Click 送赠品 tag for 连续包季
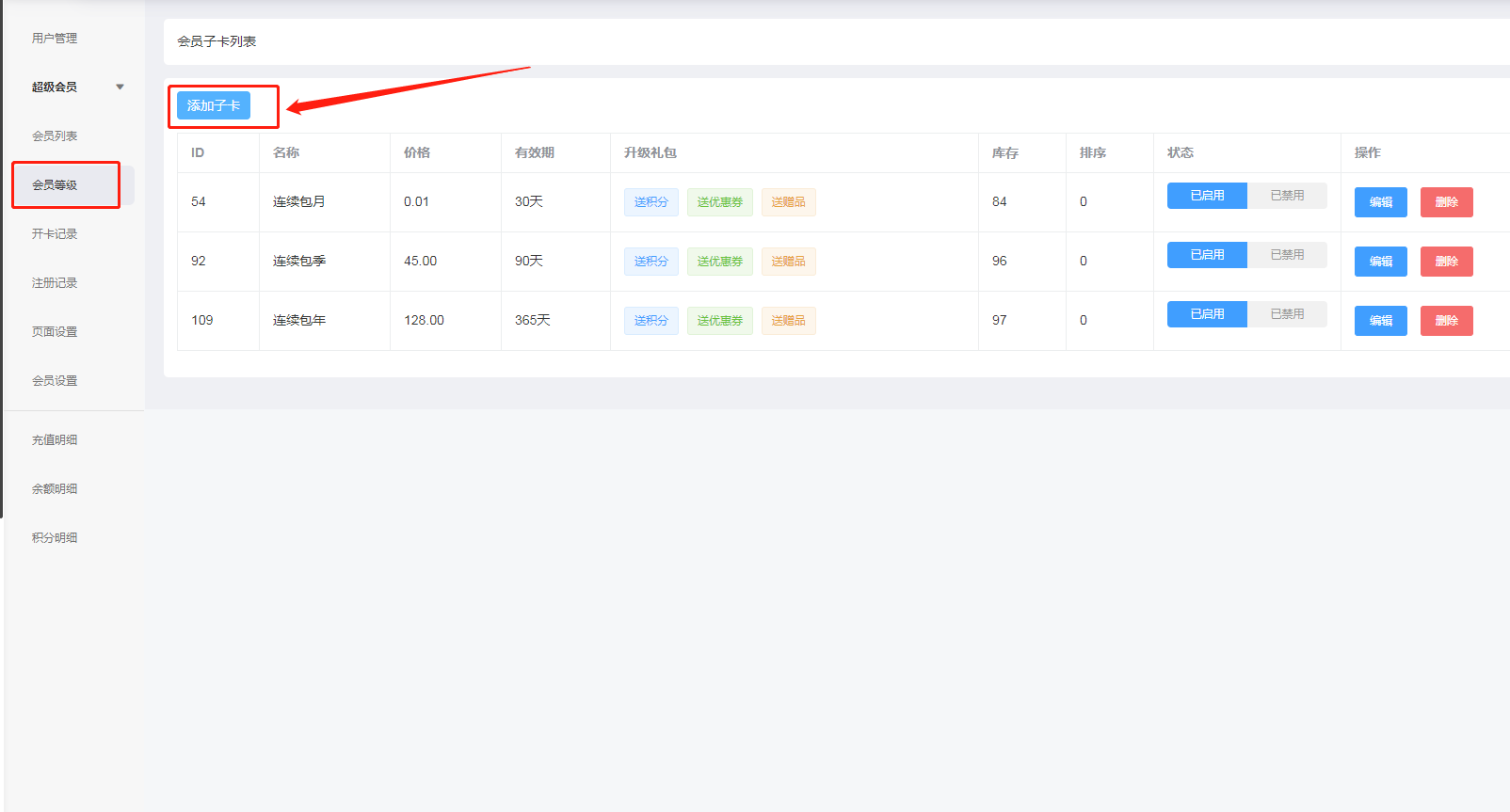Viewport: 1510px width, 812px height. (x=789, y=262)
